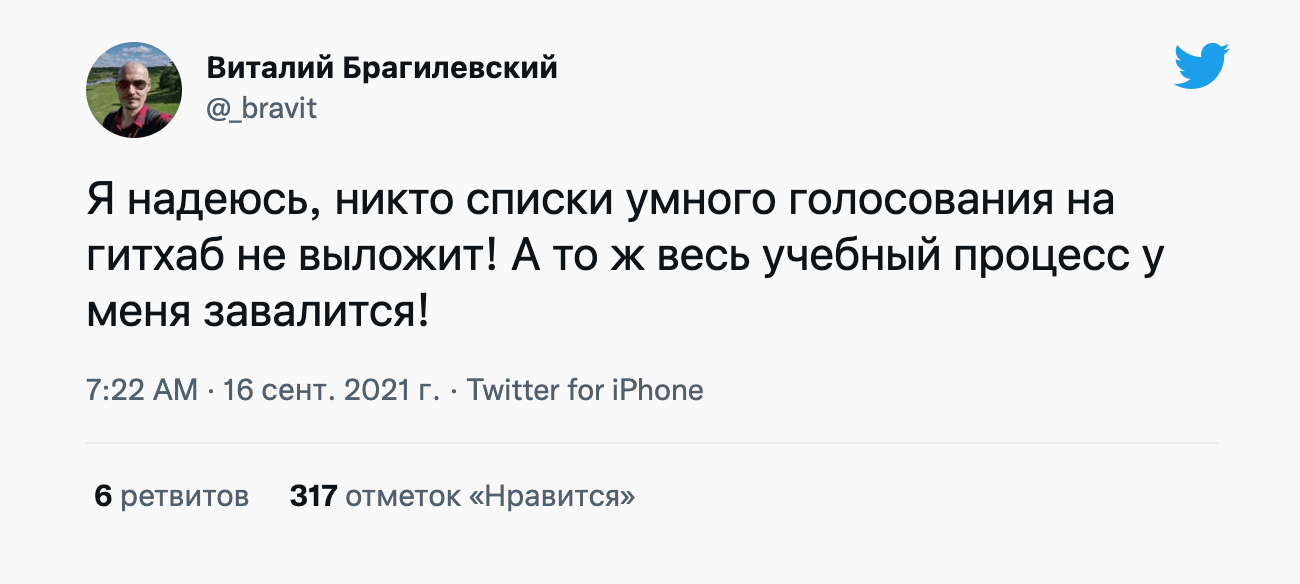Click the date 16 сент. 2021 г.

click(x=332, y=389)
